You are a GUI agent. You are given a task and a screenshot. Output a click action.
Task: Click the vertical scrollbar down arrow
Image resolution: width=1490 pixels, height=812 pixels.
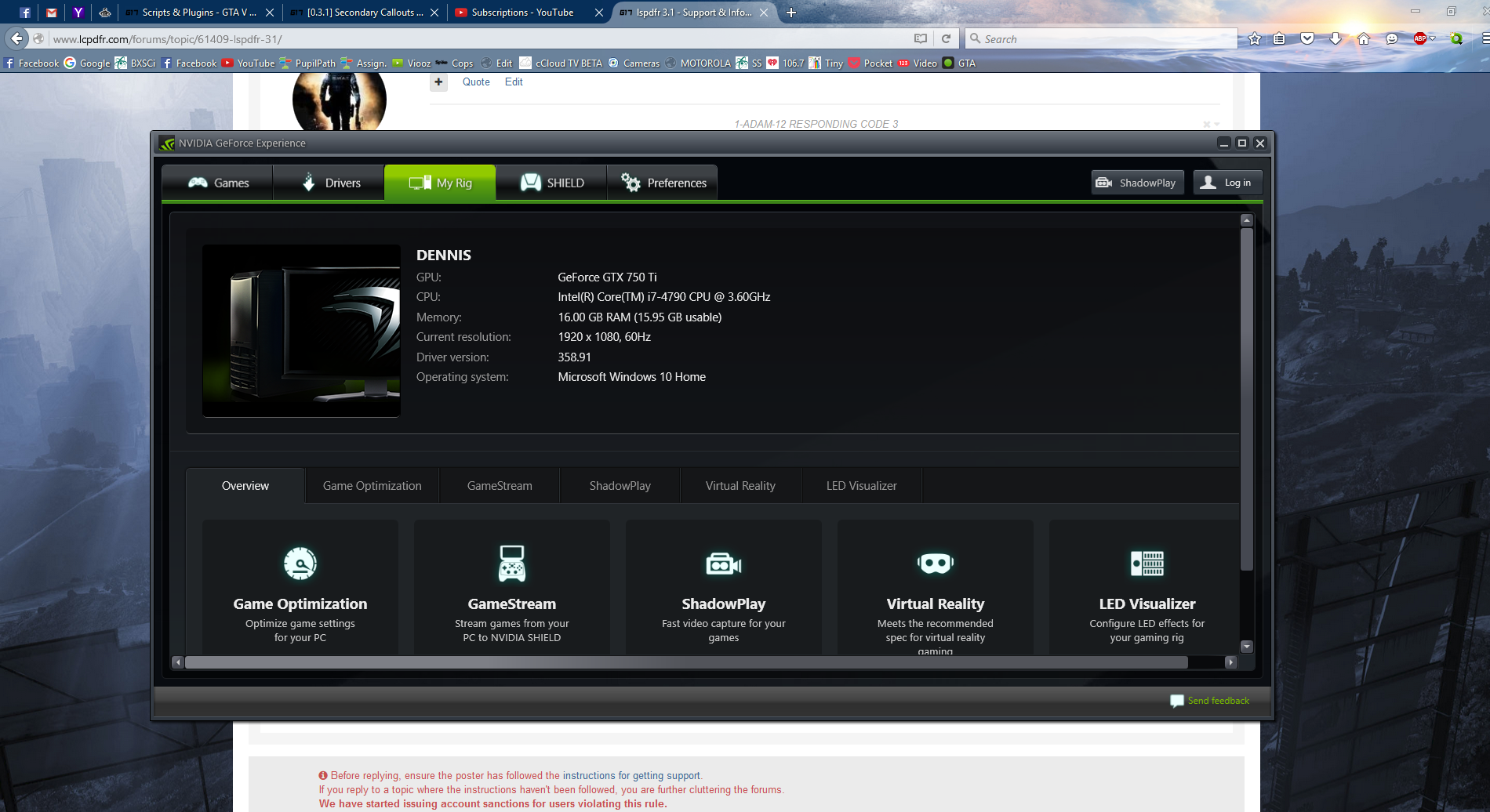pyautogui.click(x=1247, y=647)
